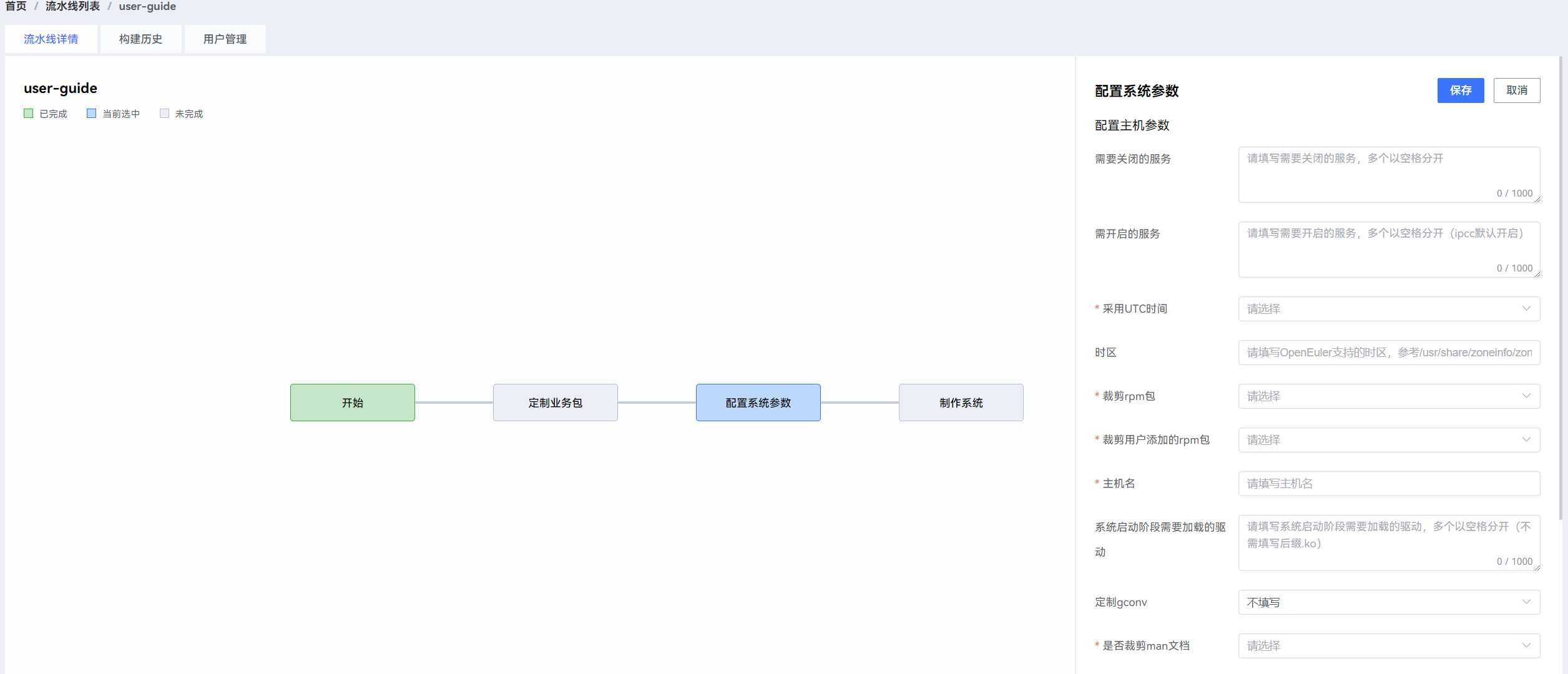The height and width of the screenshot is (674, 1568).
Task: Click the 开始 pipeline node
Action: (x=352, y=403)
